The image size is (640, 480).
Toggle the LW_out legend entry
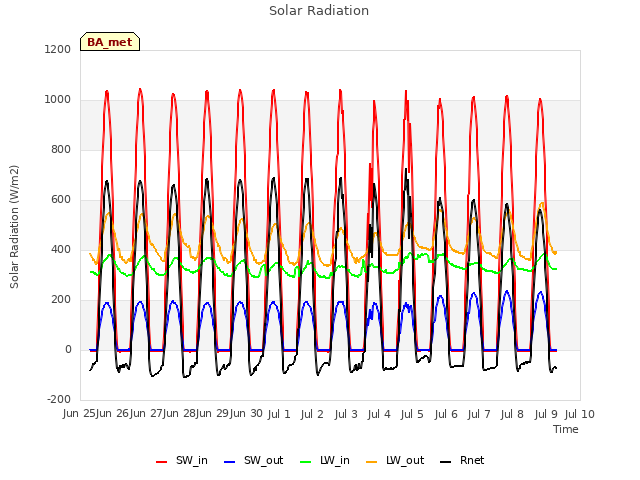pyautogui.click(x=395, y=460)
